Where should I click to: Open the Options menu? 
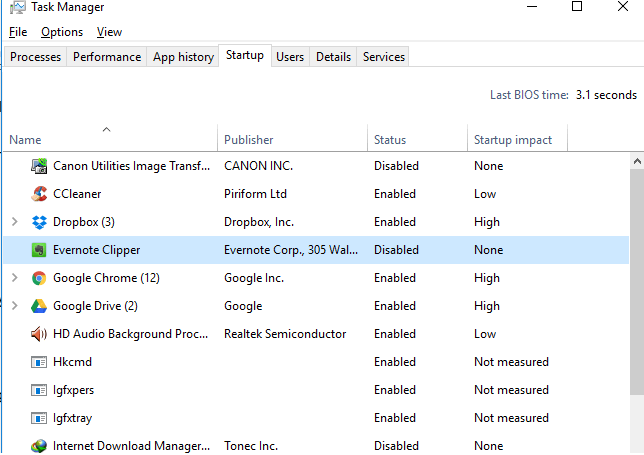point(62,32)
